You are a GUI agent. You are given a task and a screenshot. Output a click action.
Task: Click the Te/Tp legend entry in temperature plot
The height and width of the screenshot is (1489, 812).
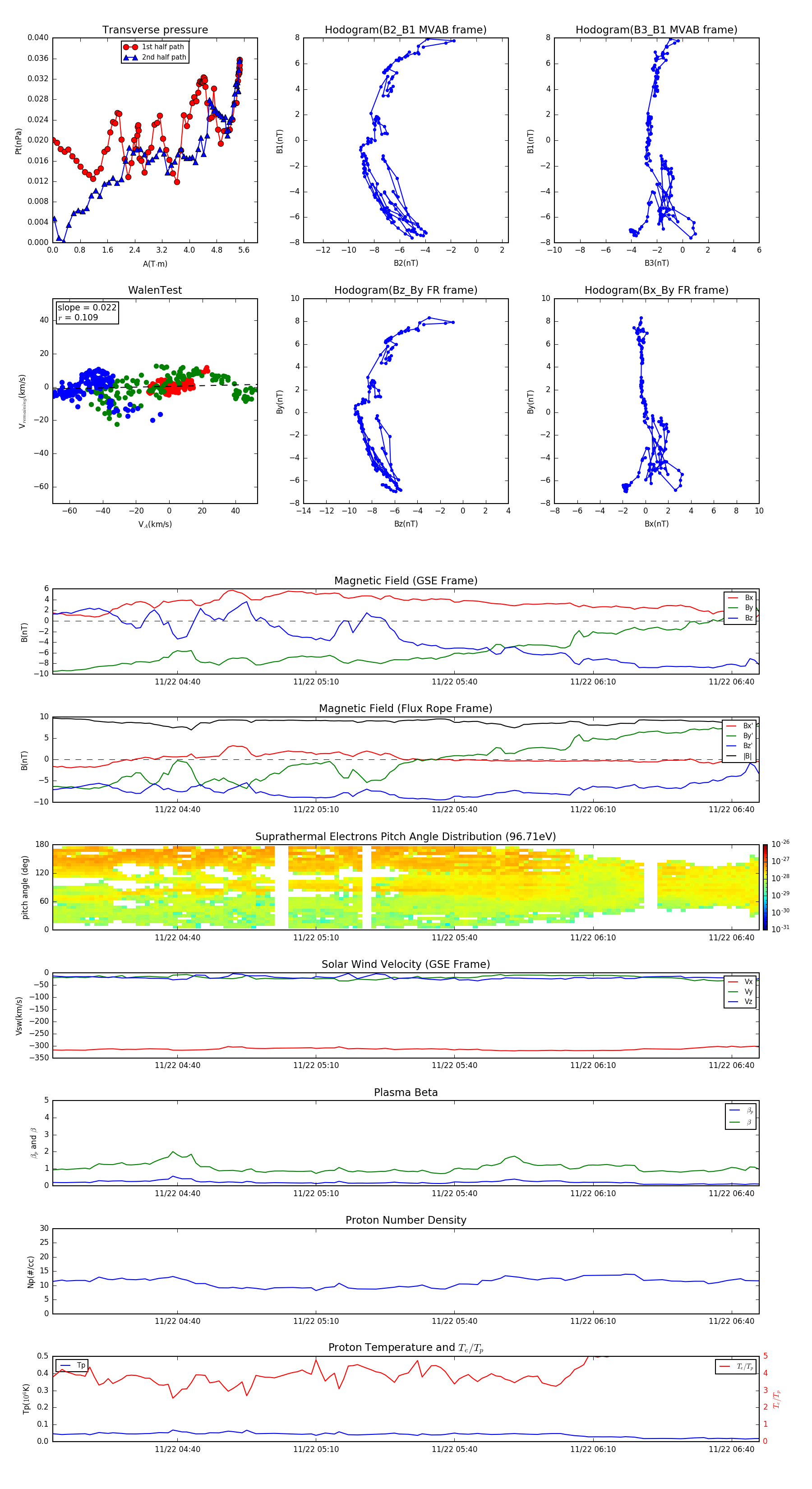coord(736,1366)
